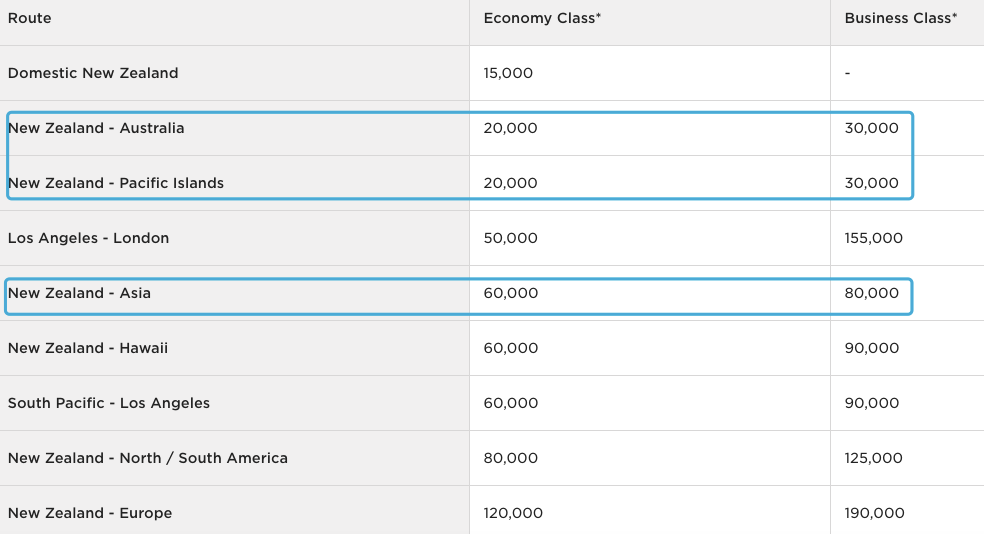Viewport: 984px width, 534px height.
Task: Click Los Angeles - London economy 50,000
Action: point(510,238)
